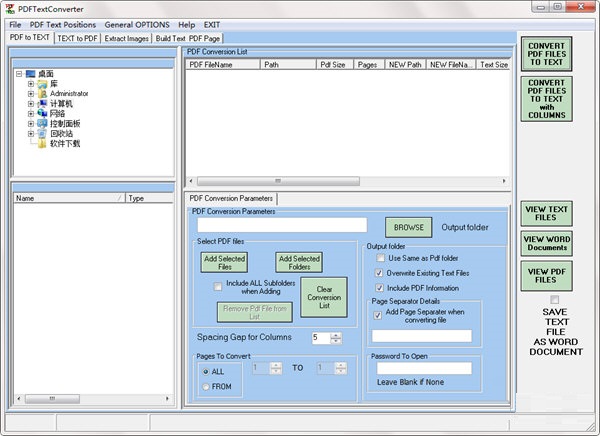
Task: Click the Text Size column header
Action: point(494,65)
